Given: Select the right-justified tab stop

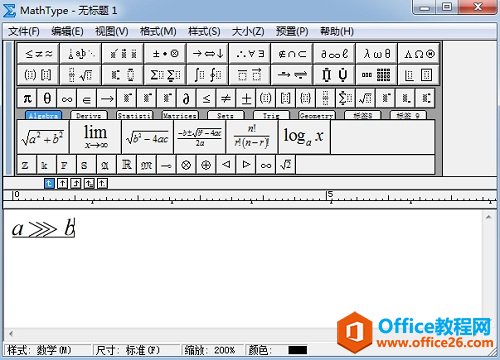Looking at the screenshot, I should (76, 183).
